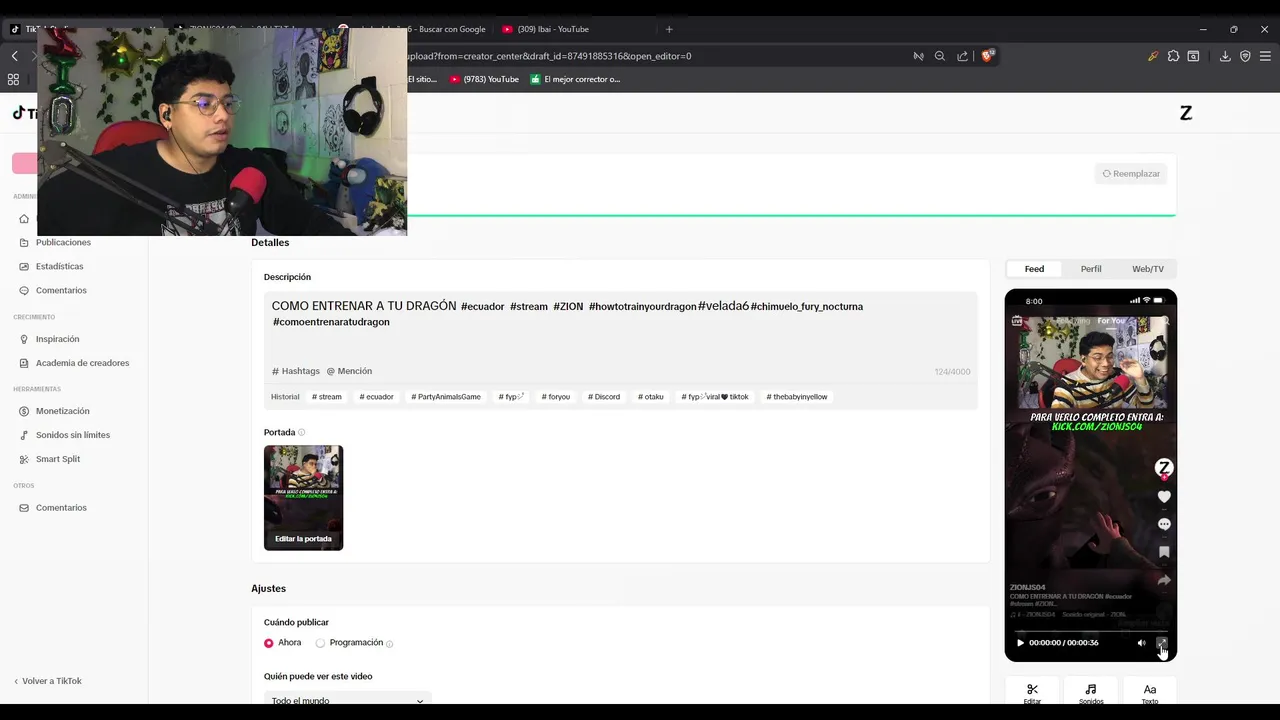Screen dimensions: 1280x720
Task: Open the Todo el mundo visibility dropdown
Action: pos(347,700)
